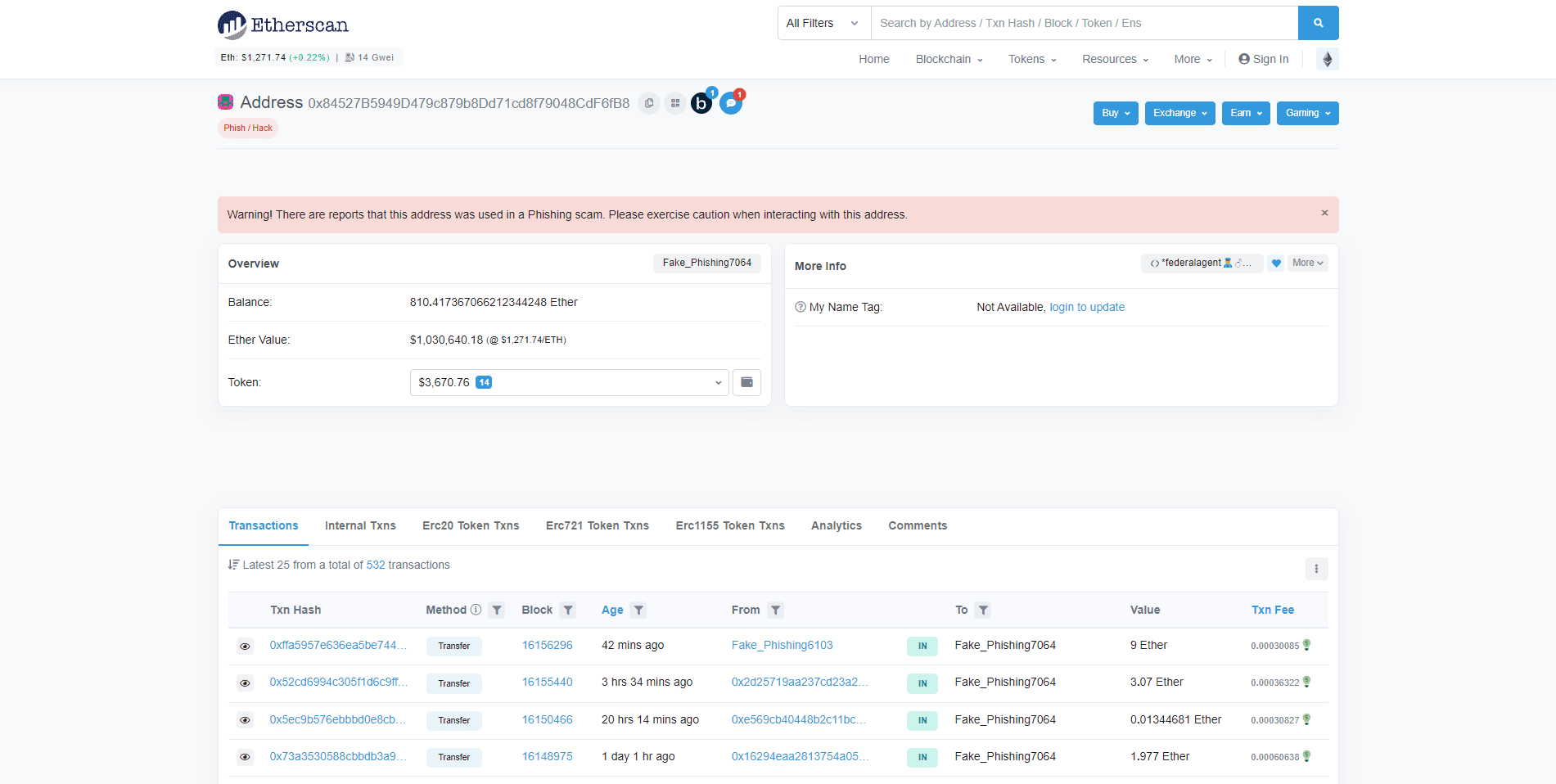Click the login to update link
1556x784 pixels.
tap(1087, 307)
